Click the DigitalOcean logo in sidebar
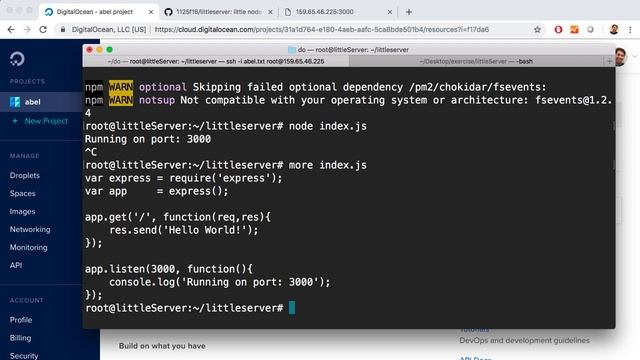The height and width of the screenshot is (360, 640). pos(17,59)
